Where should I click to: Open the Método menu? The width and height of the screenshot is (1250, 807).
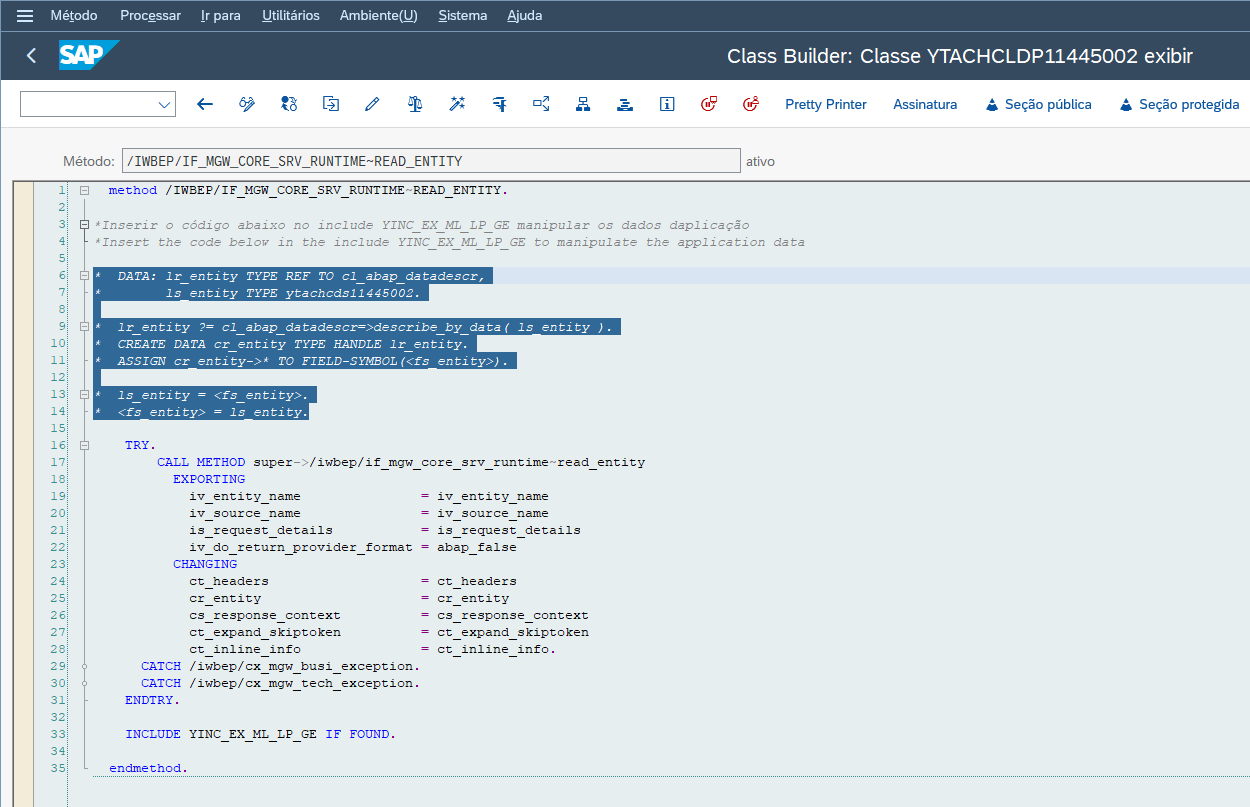(x=74, y=16)
